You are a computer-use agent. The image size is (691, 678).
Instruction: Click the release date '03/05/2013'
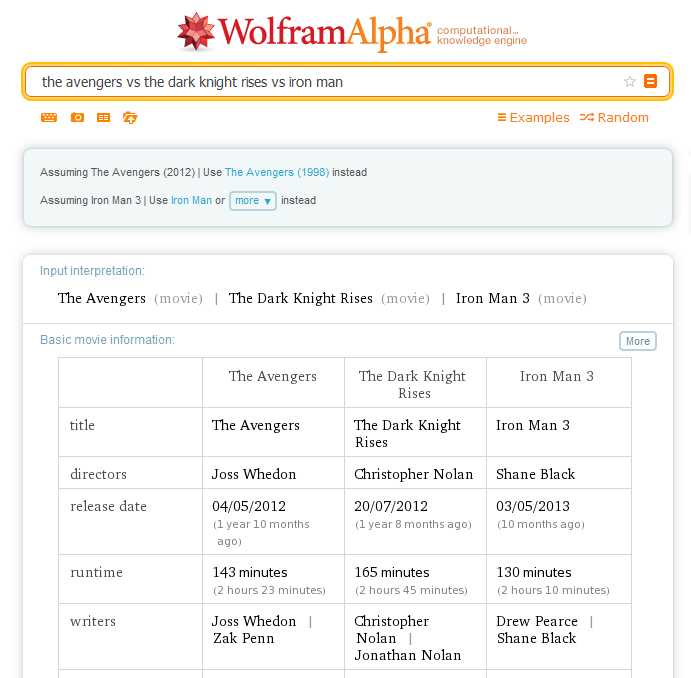click(533, 506)
